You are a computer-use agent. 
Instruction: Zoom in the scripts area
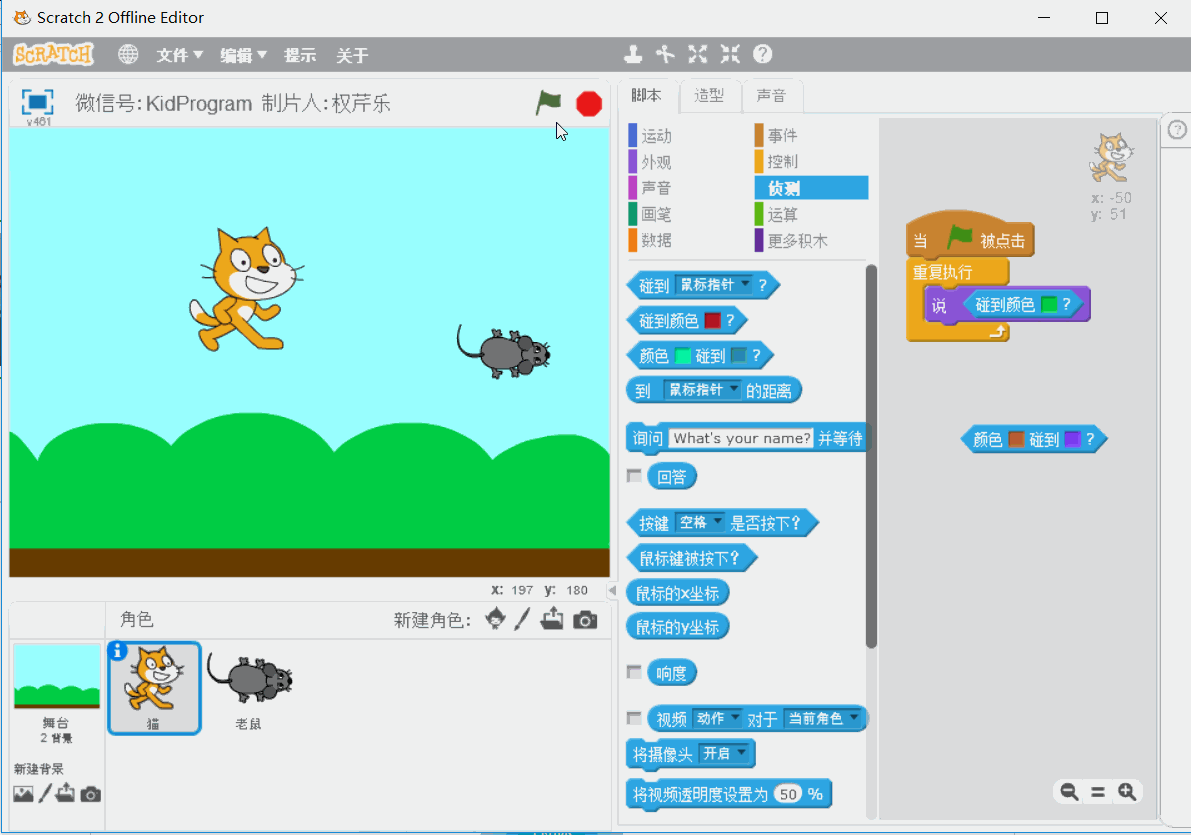[1127, 792]
